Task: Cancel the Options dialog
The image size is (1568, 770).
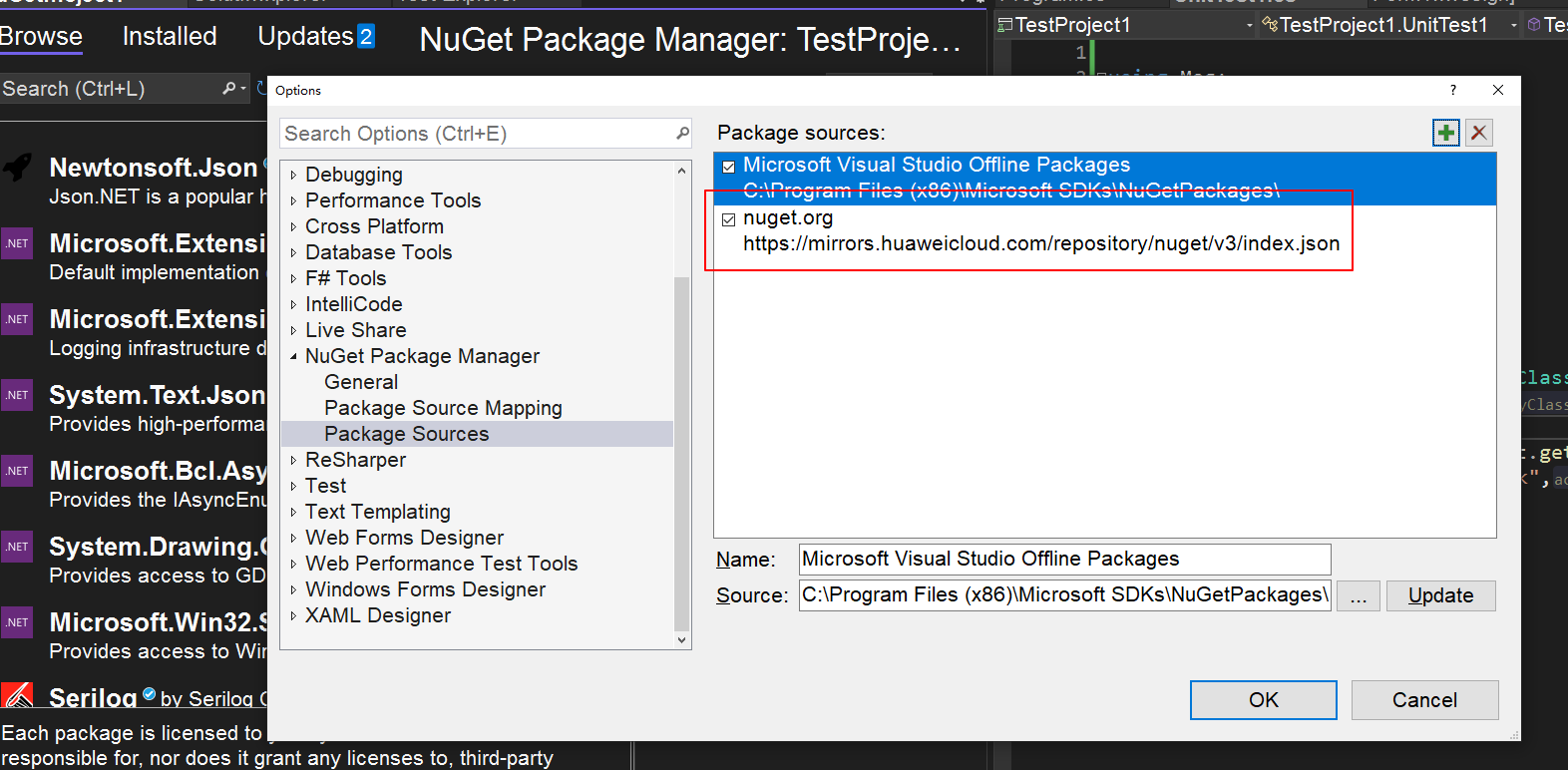Action: coord(1424,700)
